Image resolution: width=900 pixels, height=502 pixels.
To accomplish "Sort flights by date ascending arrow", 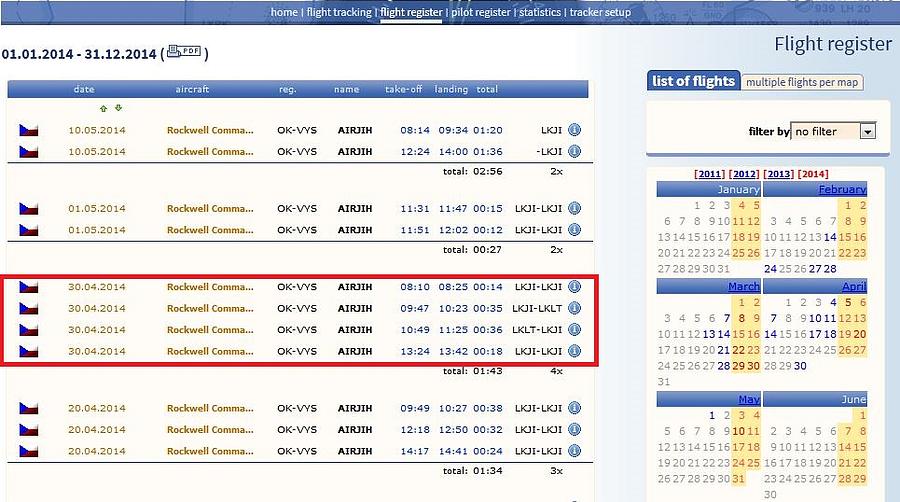I will (x=102, y=108).
